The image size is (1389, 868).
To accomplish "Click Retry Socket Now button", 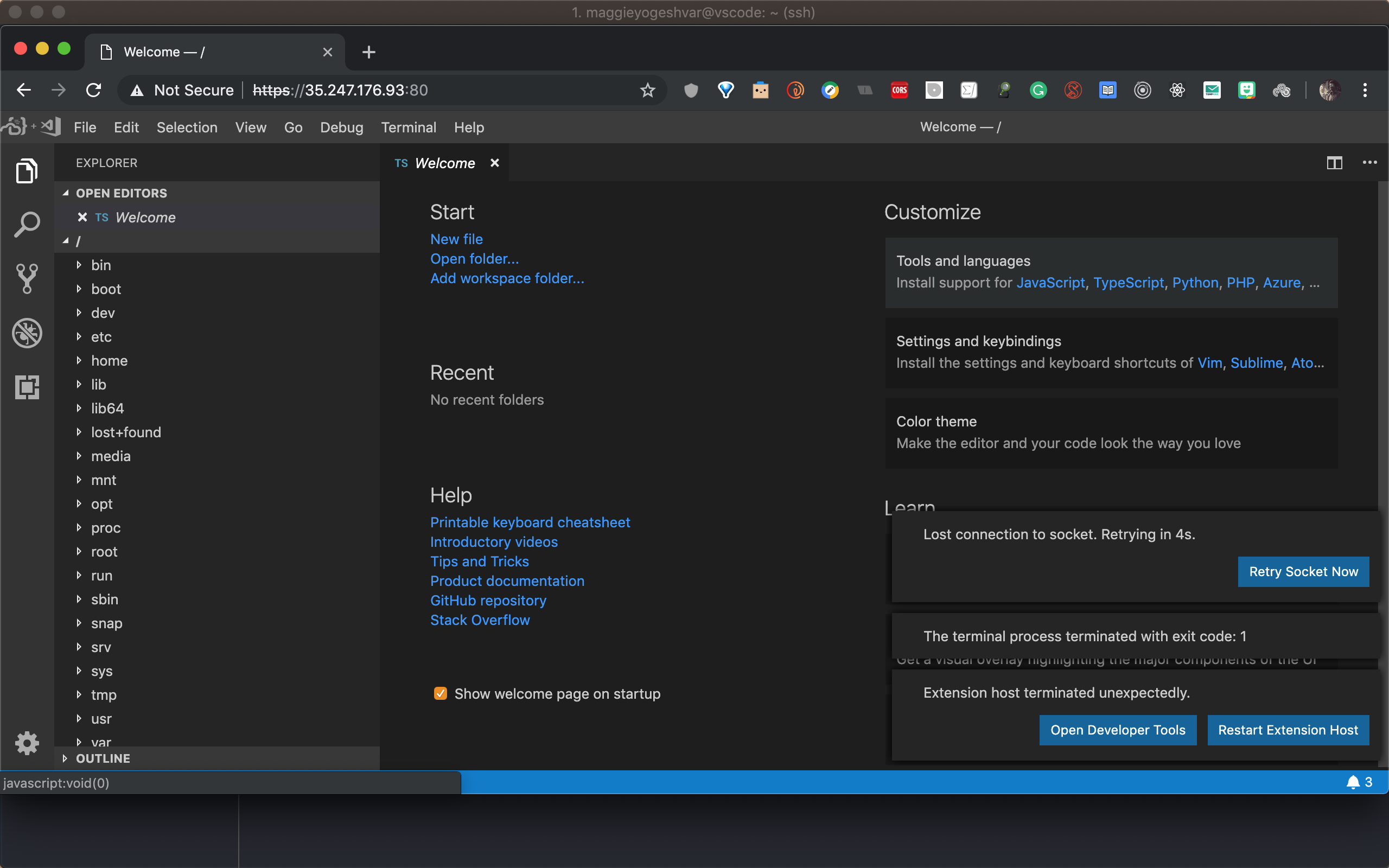I will (1303, 572).
